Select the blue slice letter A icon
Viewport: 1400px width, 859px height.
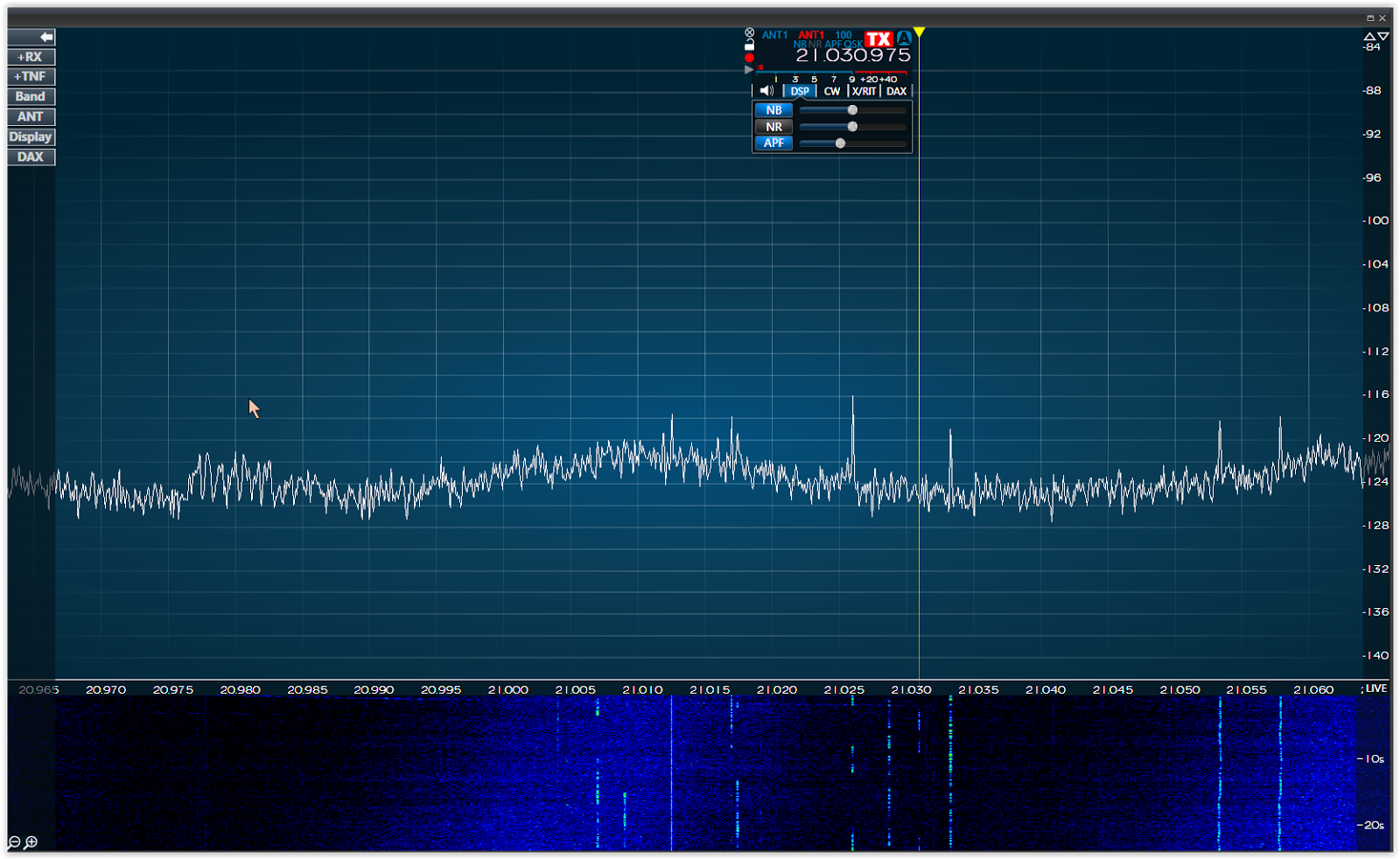pyautogui.click(x=904, y=38)
